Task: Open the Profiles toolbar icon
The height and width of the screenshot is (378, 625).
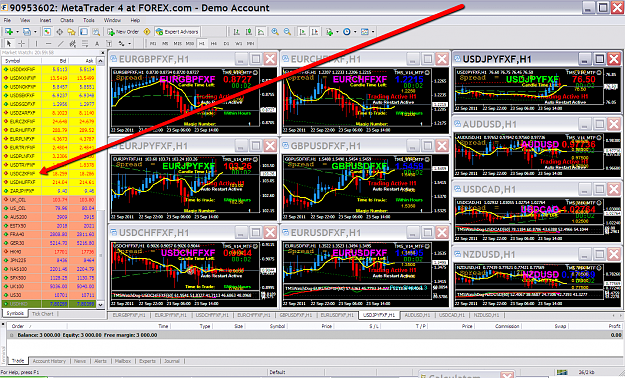Action: point(27,32)
